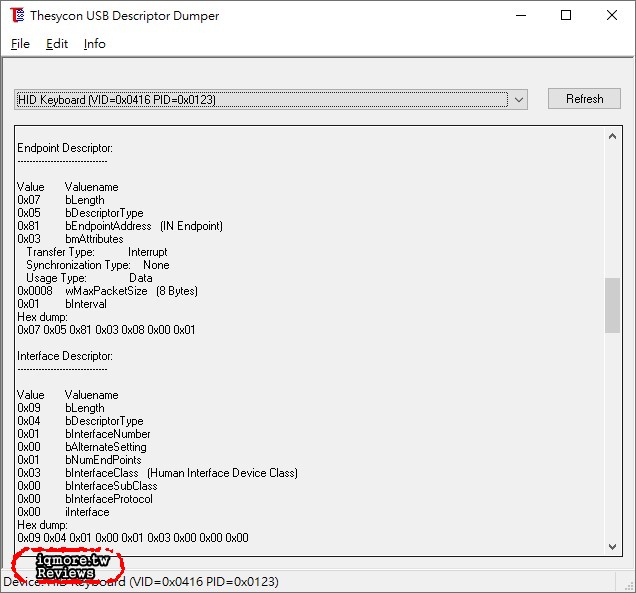Click the 'bInterfaceProtocol' line

click(85, 499)
